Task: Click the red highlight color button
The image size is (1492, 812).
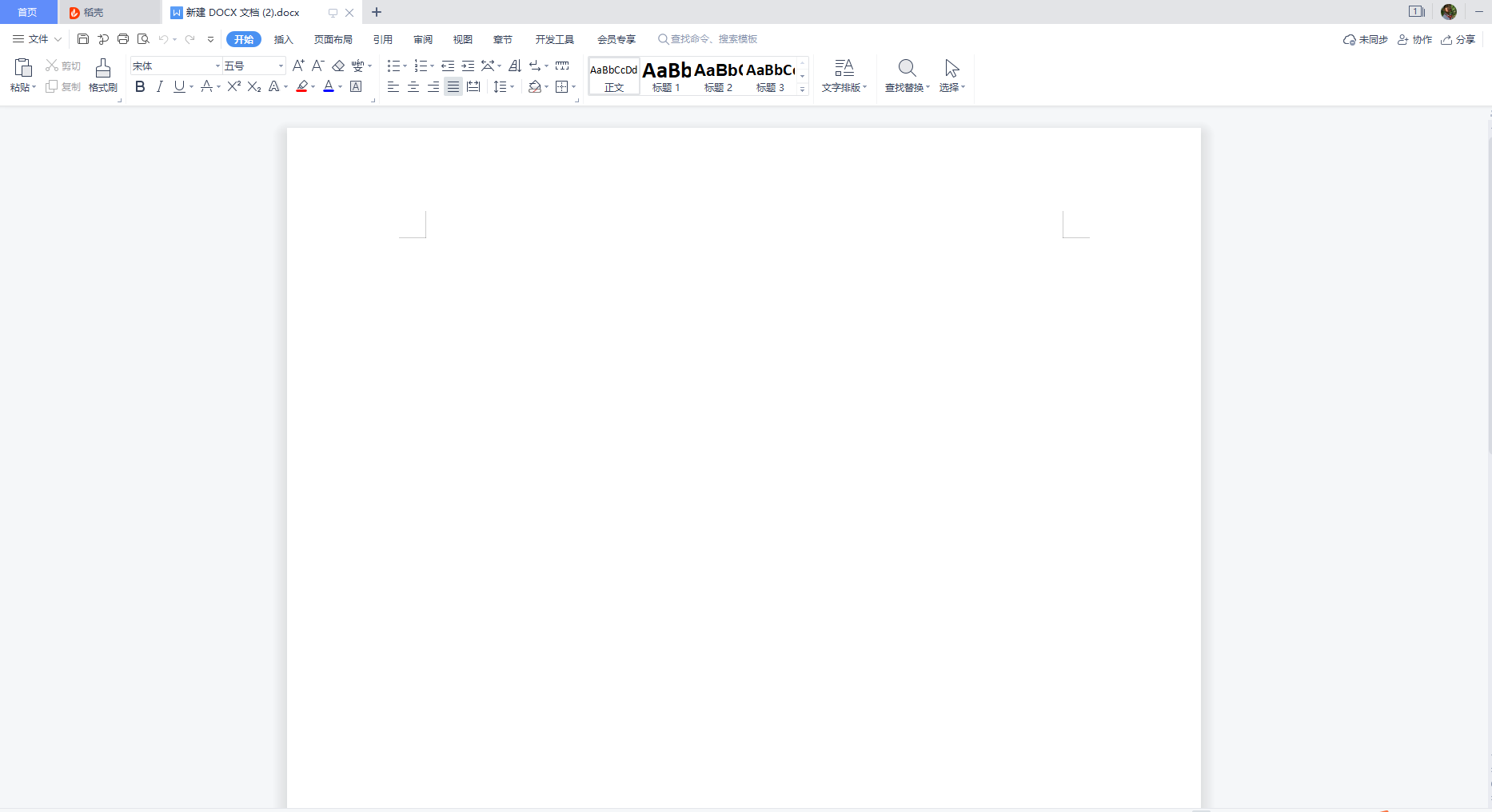Action: (x=302, y=86)
